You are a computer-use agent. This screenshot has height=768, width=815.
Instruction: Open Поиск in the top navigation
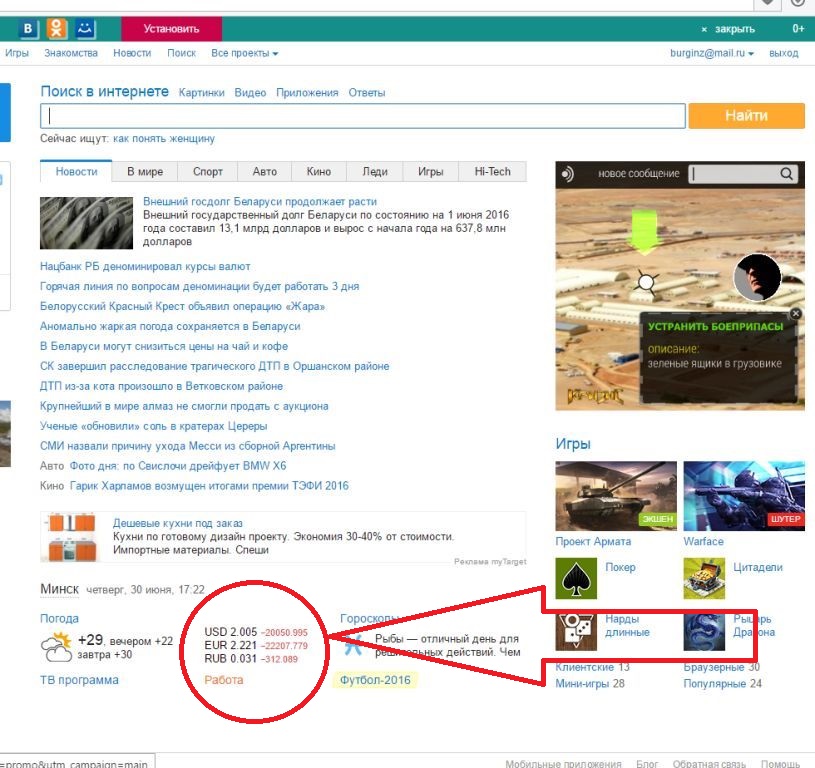[181, 53]
